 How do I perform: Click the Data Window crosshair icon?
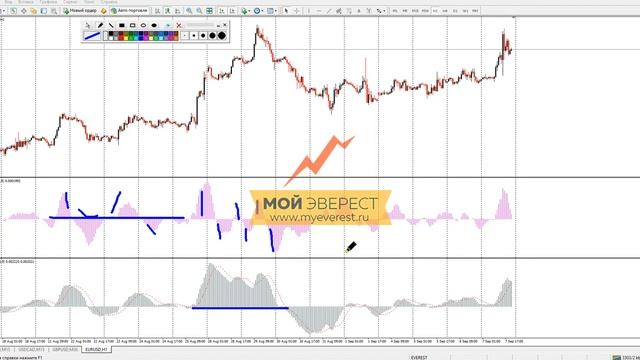click(24, 11)
